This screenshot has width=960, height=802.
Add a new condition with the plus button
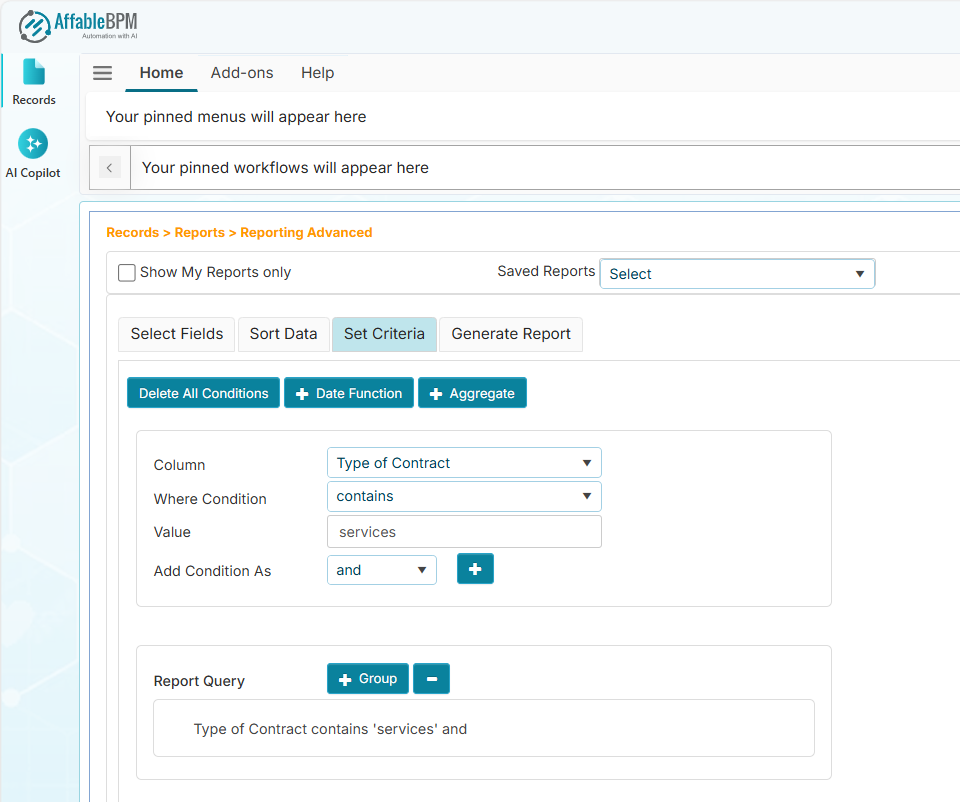tap(475, 568)
